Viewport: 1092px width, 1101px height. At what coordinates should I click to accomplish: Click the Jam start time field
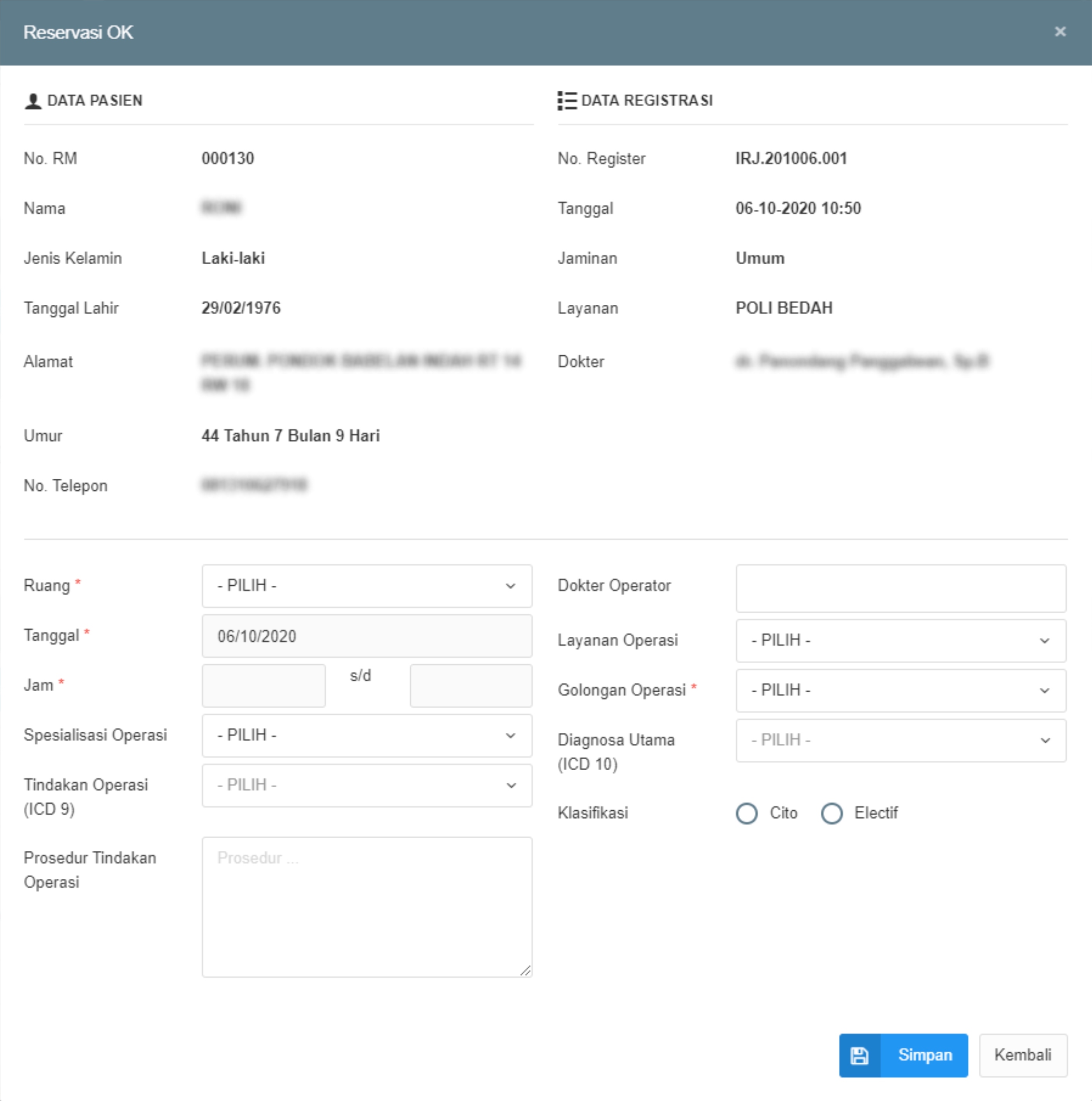tap(263, 686)
